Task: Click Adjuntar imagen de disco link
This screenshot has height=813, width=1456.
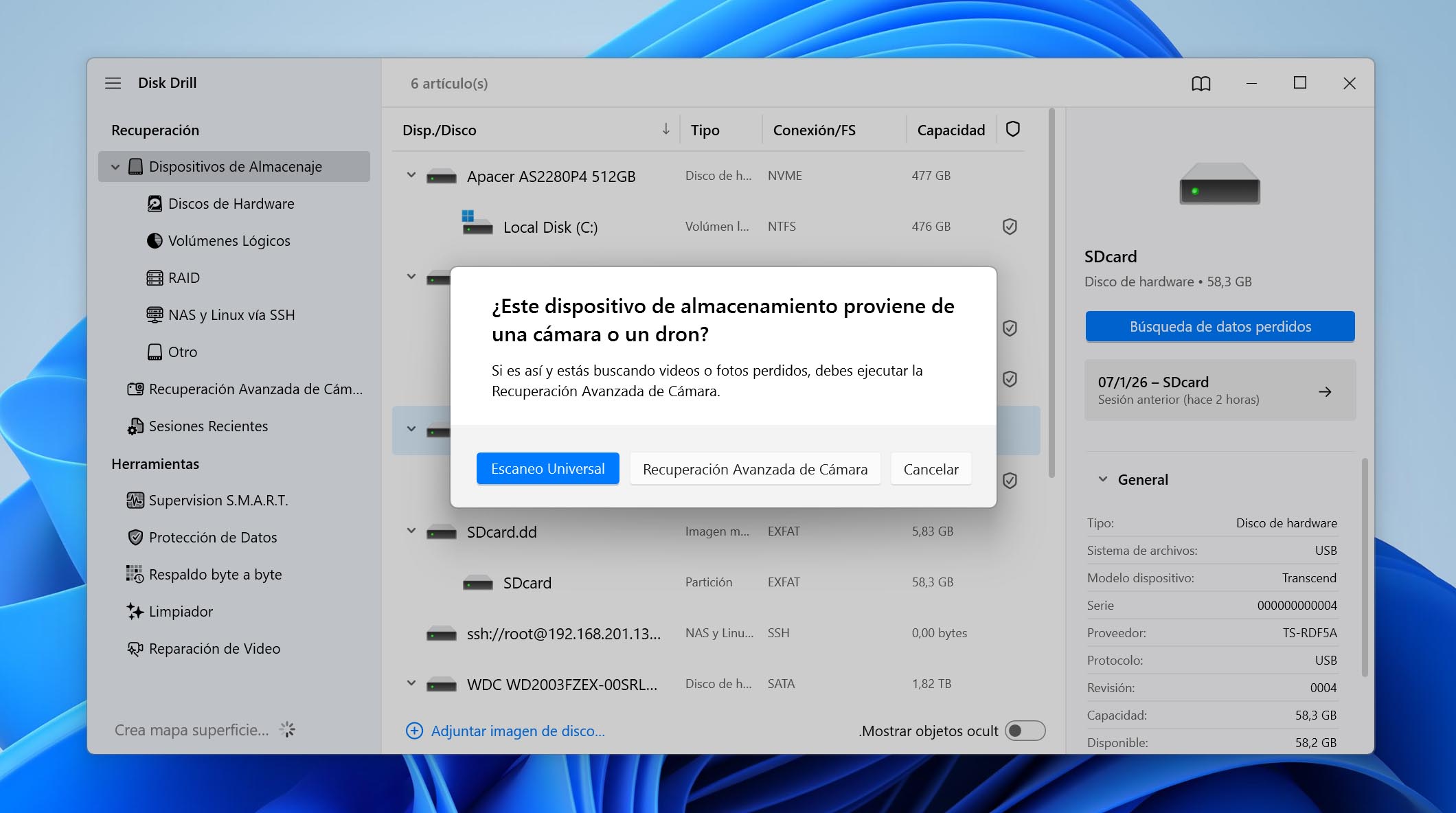Action: 518,731
